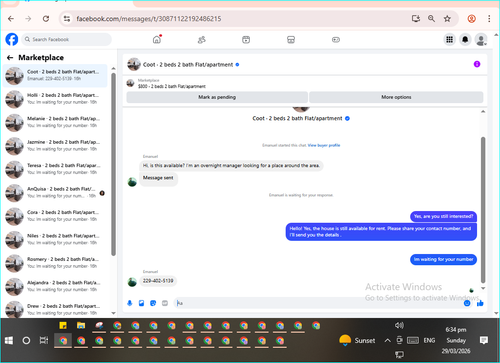Click the back arrow beside Marketplace heading
Screen dimensions: 500x363
(x=10, y=58)
